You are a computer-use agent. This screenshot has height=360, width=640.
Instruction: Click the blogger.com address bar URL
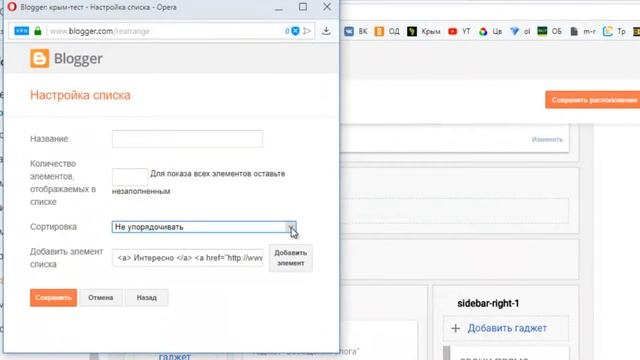point(100,31)
